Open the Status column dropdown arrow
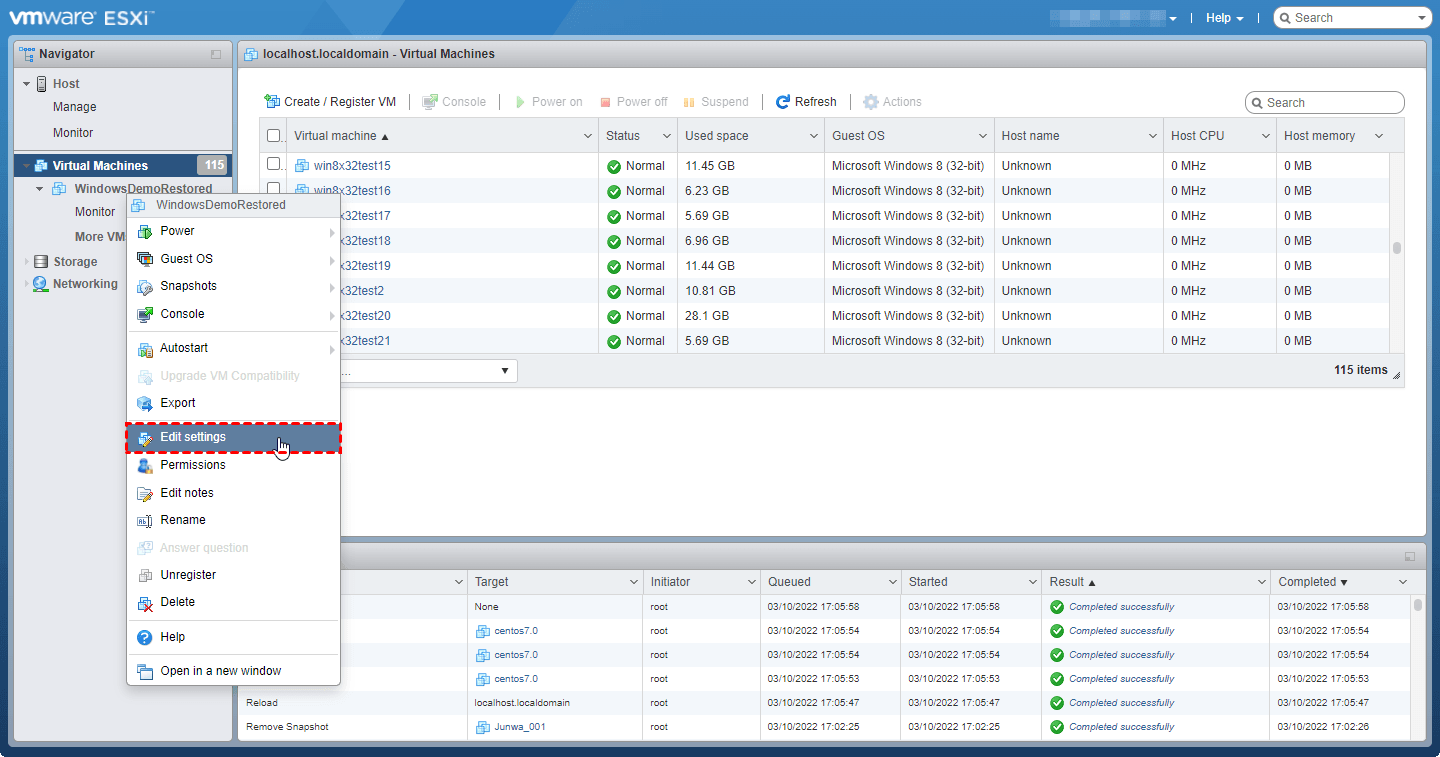The width and height of the screenshot is (1440, 757). [x=666, y=136]
